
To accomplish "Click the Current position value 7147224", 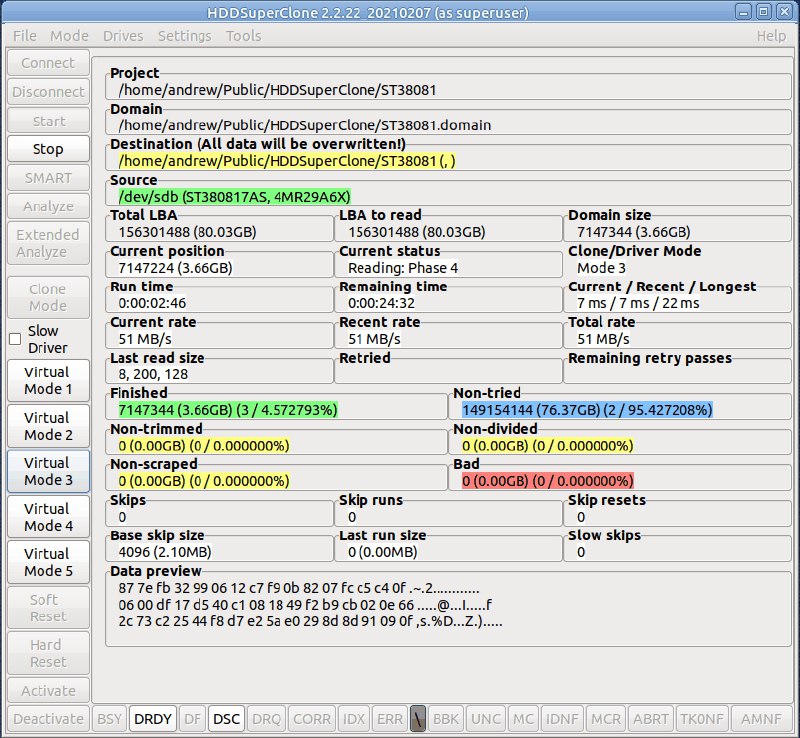I will [x=176, y=268].
